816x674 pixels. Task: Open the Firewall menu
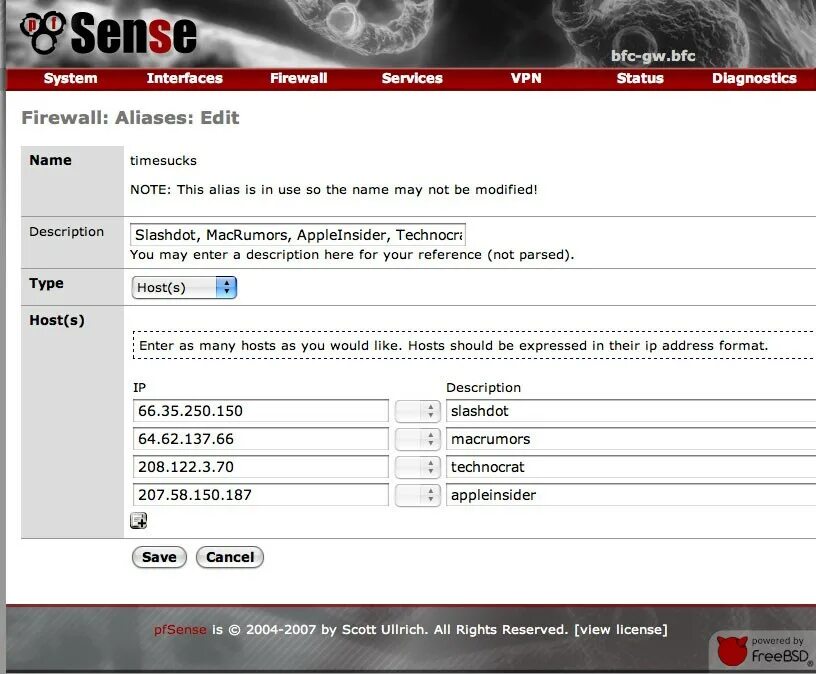point(297,78)
